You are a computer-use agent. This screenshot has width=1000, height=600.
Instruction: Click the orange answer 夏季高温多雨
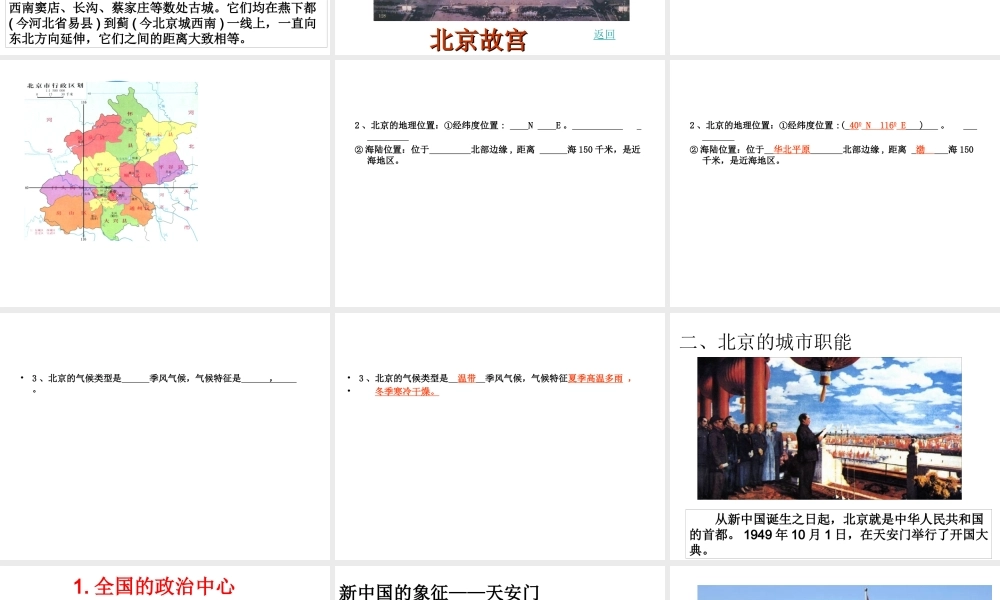[x=596, y=378]
